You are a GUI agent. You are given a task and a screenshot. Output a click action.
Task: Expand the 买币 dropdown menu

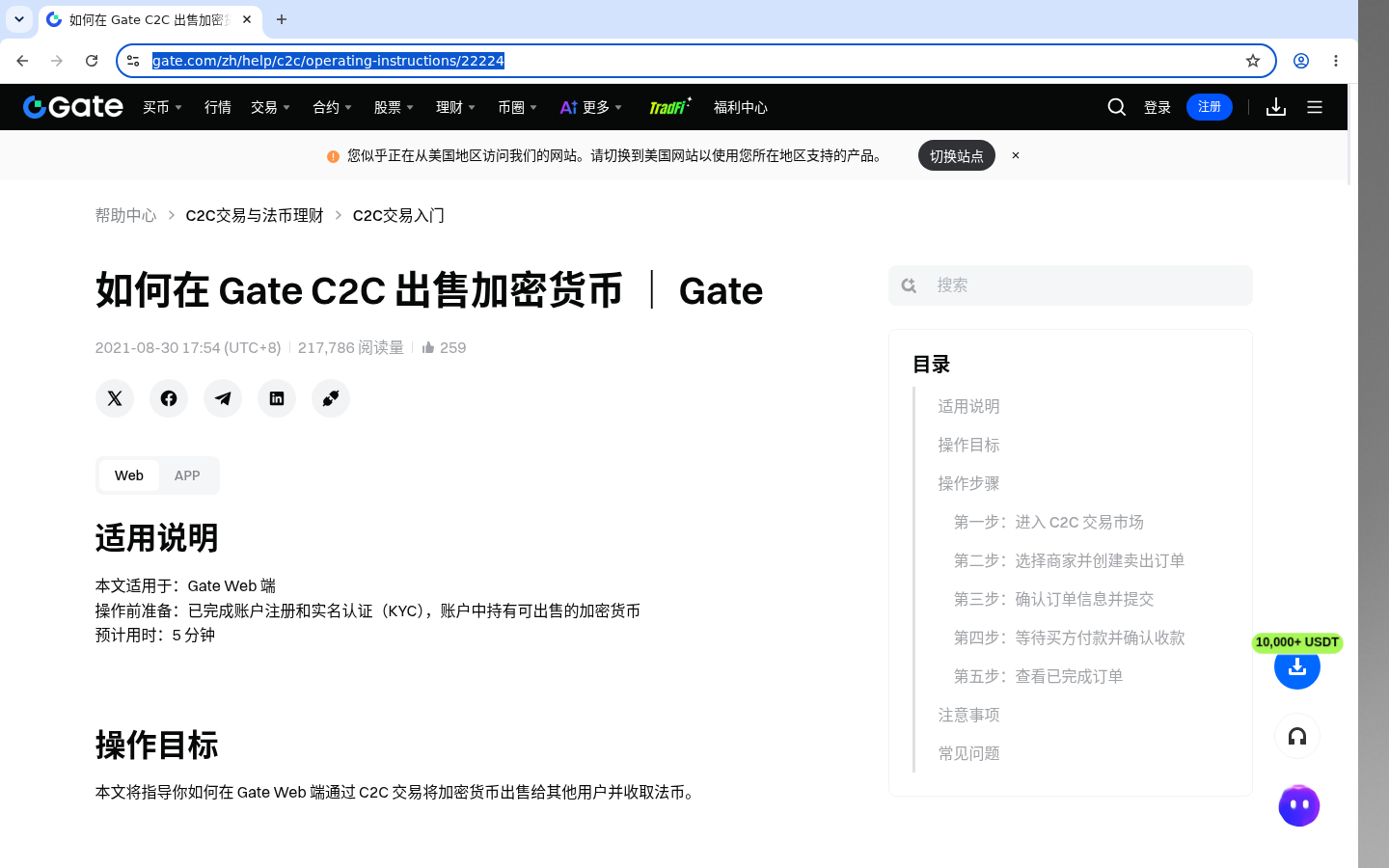[x=163, y=107]
